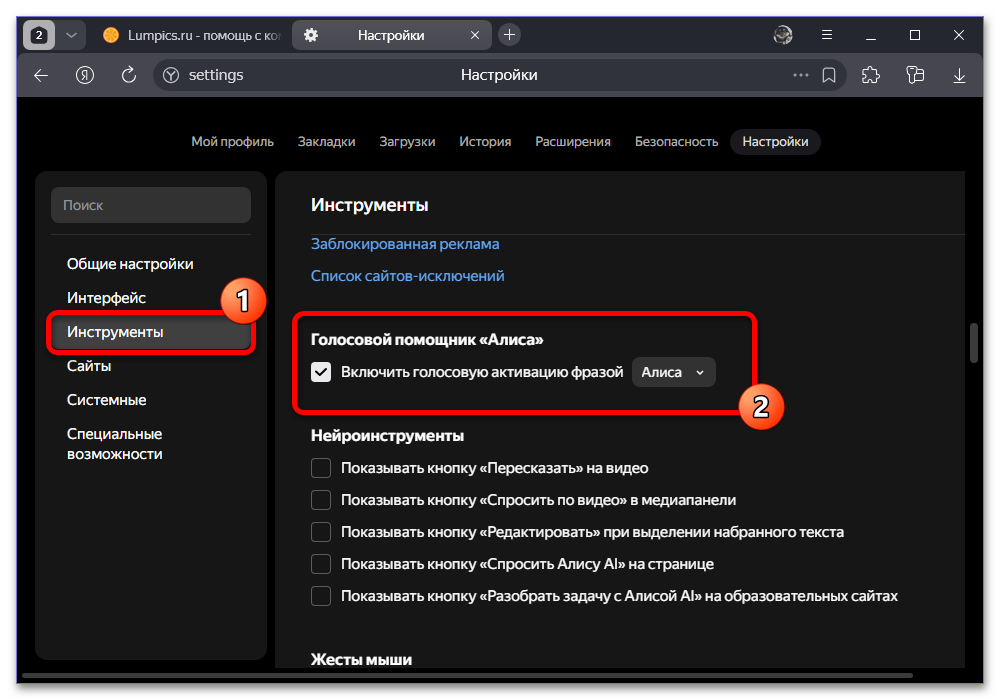
Task: Bookmark this page
Action: tap(828, 75)
